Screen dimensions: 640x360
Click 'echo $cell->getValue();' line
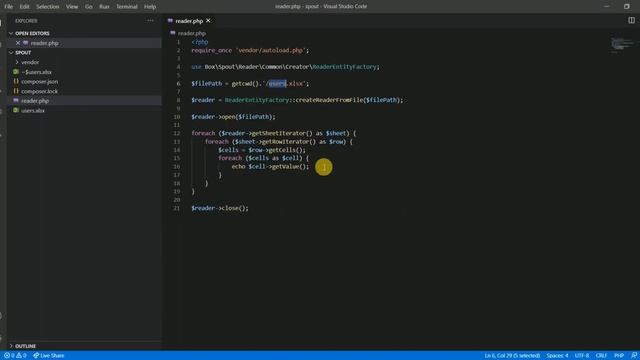(x=270, y=167)
